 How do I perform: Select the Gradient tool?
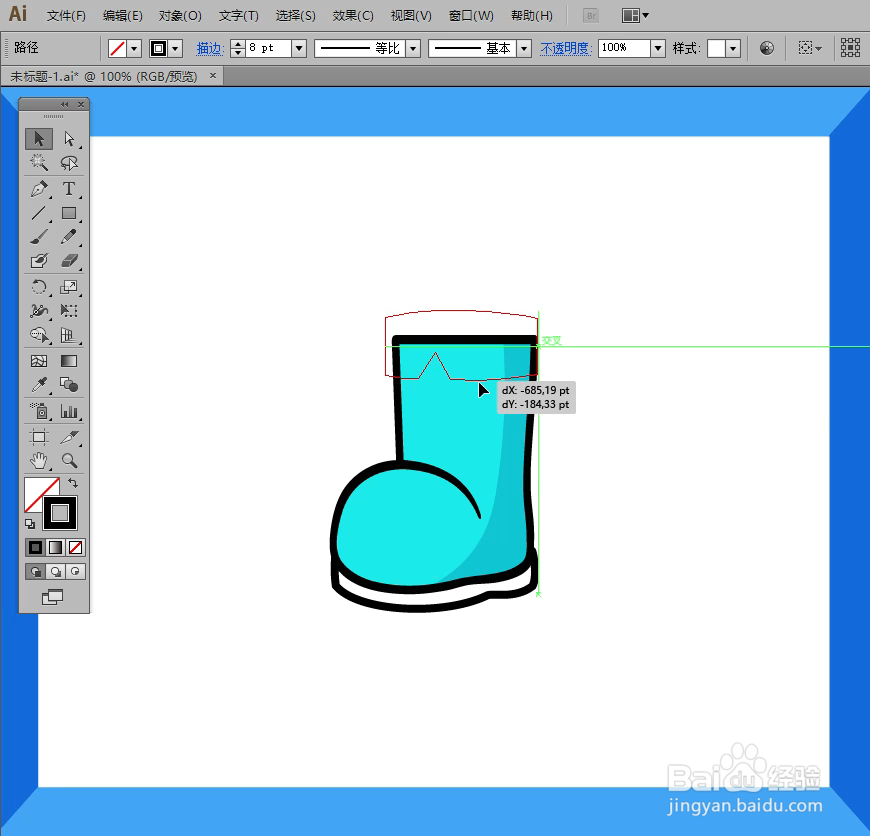(69, 361)
